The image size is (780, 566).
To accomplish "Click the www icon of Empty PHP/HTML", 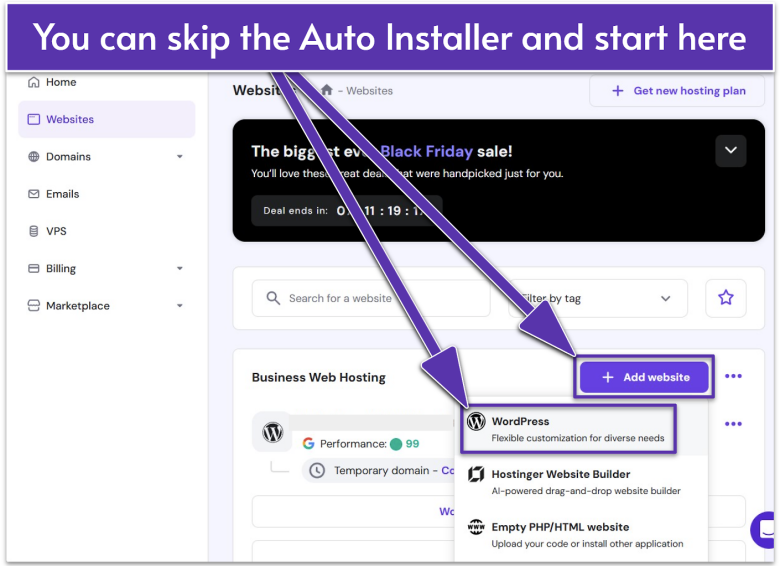I will 476,526.
